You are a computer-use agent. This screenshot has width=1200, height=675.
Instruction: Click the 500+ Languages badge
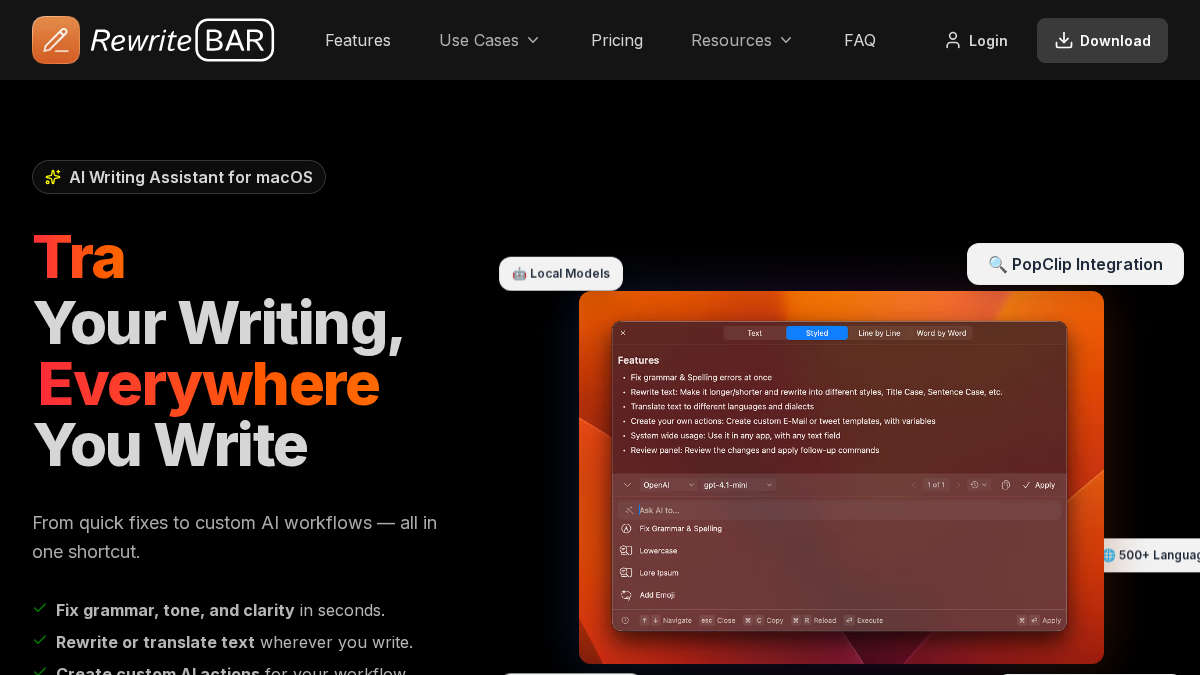tap(1151, 555)
